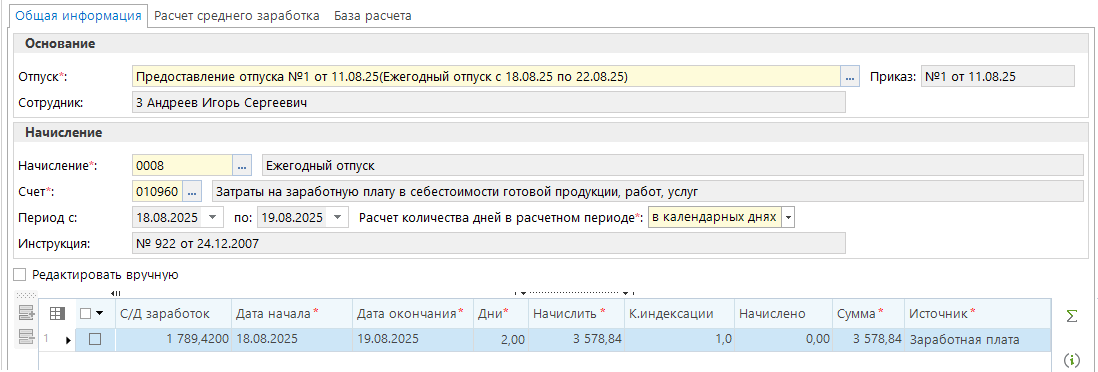Select the 'Начислено' cell 0,00
Image resolution: width=1098 pixels, height=372 pixels.
[x=784, y=340]
